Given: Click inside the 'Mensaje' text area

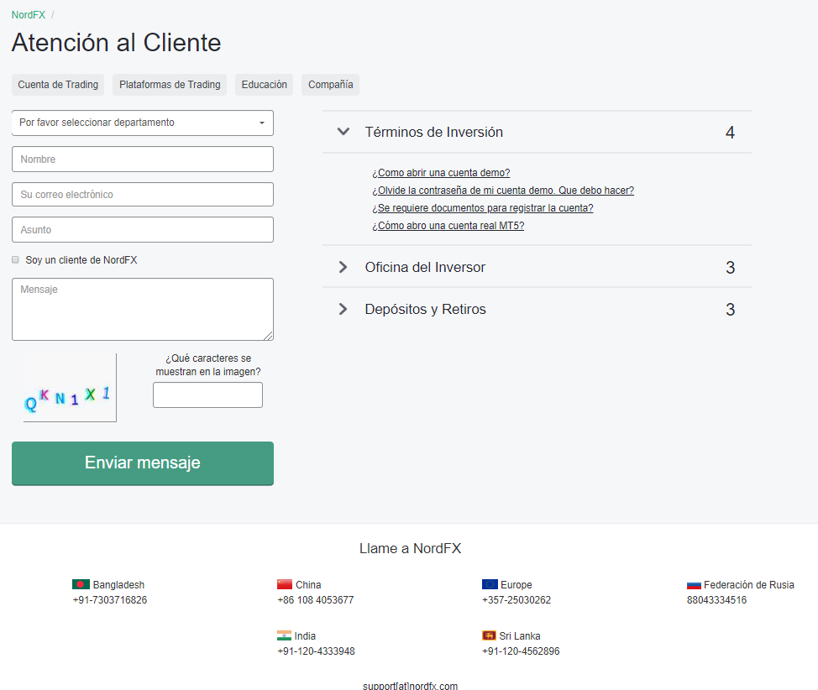Looking at the screenshot, I should tap(142, 308).
